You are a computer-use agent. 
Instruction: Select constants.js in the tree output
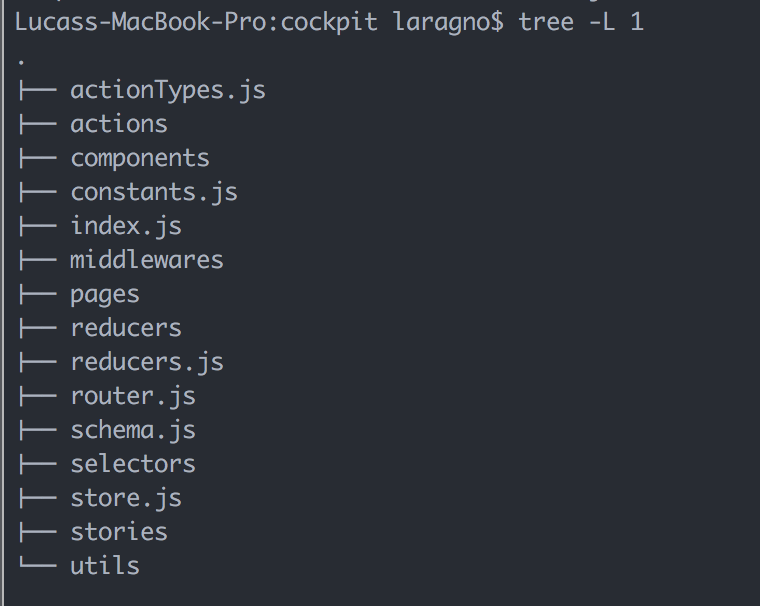[x=154, y=193]
